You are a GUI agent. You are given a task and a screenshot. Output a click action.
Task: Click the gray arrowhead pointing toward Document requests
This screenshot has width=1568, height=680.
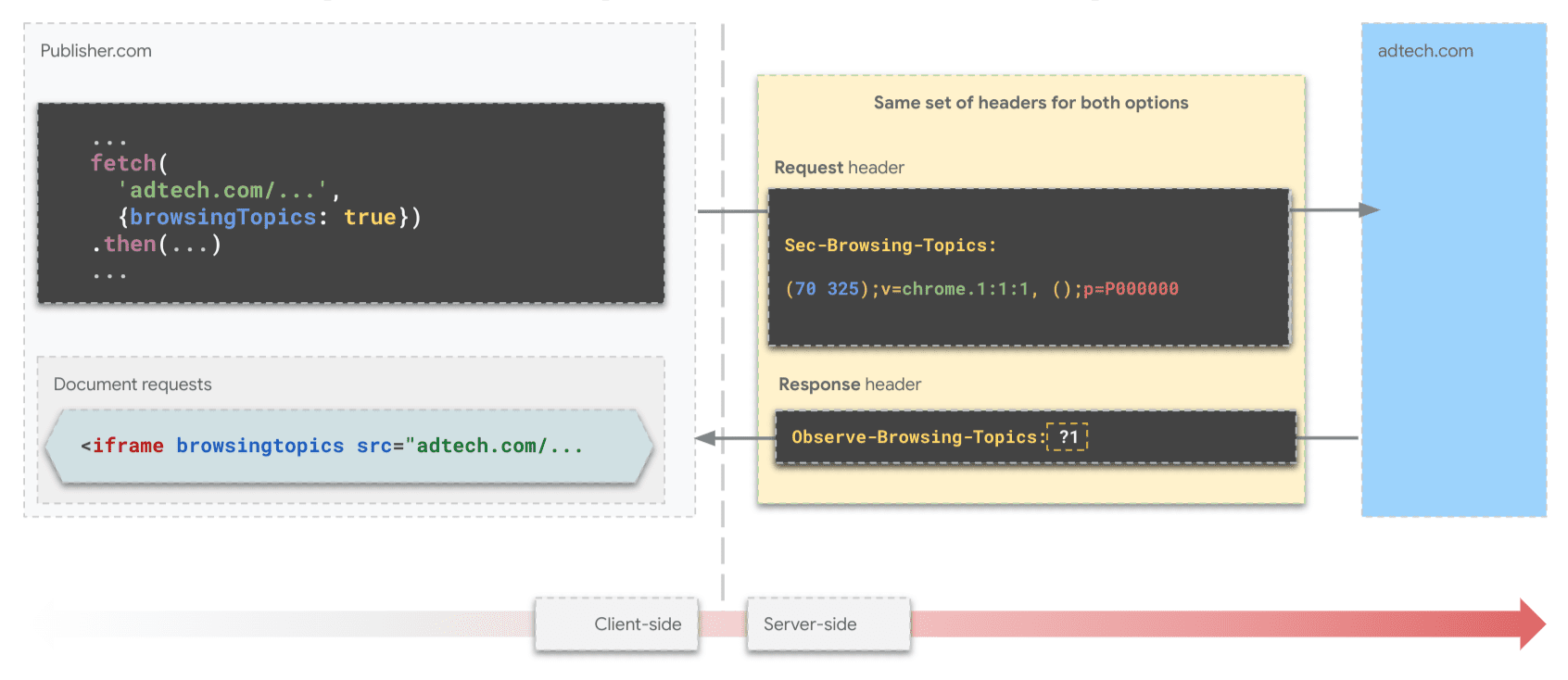click(x=706, y=438)
